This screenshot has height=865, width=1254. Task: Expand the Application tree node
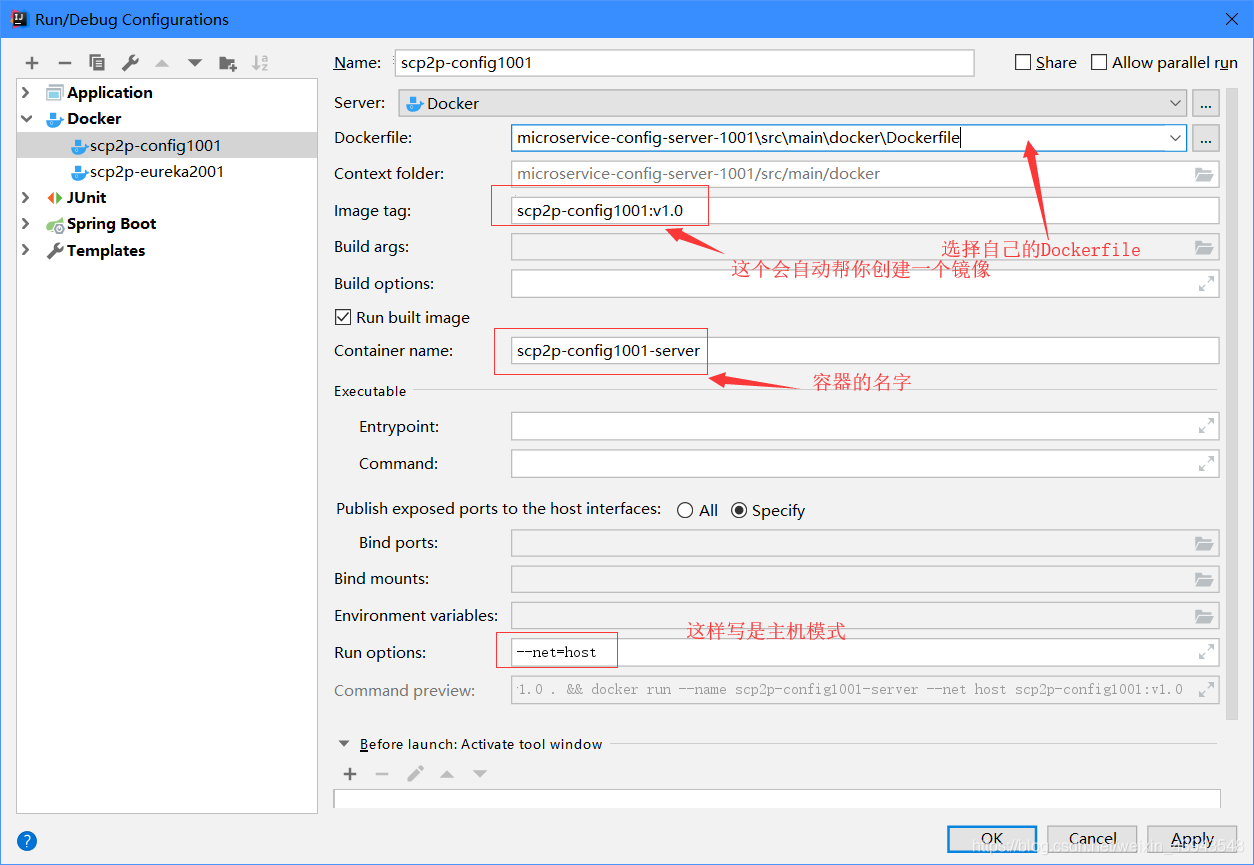[x=27, y=93]
